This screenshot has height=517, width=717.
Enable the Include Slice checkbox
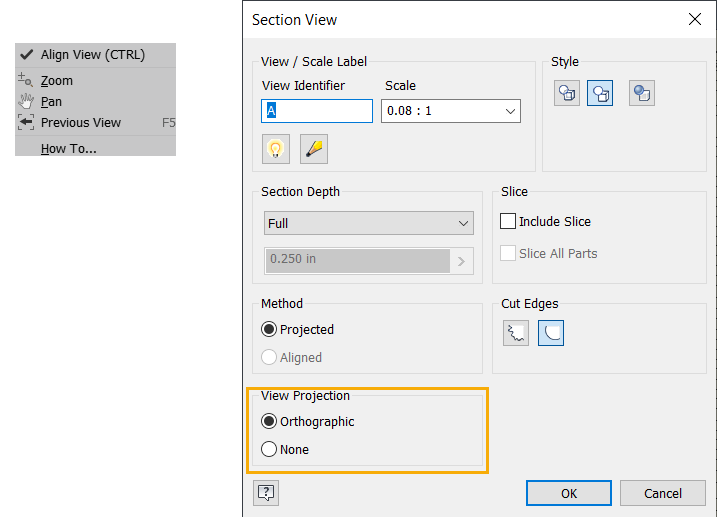click(508, 221)
